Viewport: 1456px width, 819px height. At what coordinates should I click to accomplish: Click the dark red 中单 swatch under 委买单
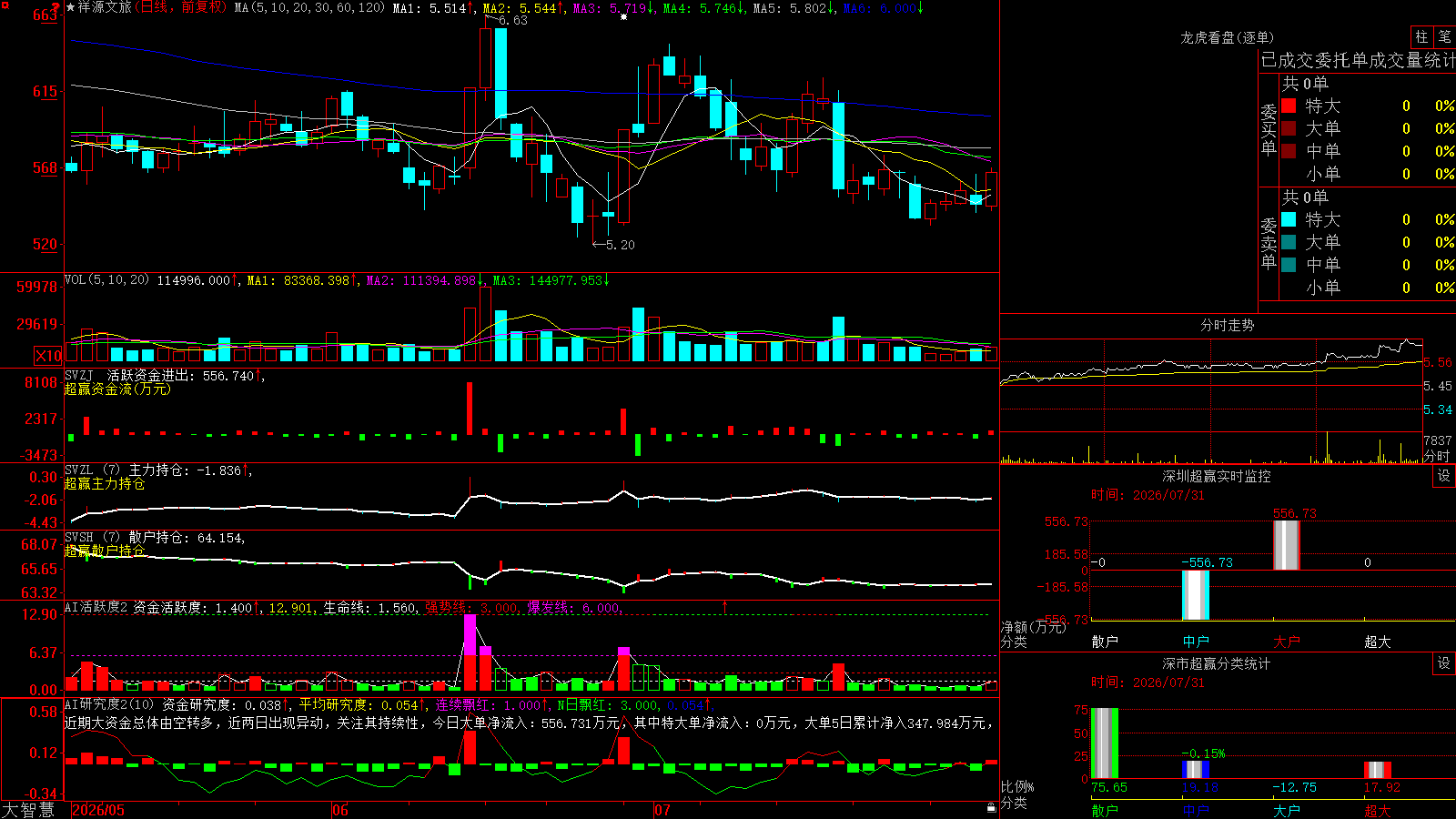1289,151
